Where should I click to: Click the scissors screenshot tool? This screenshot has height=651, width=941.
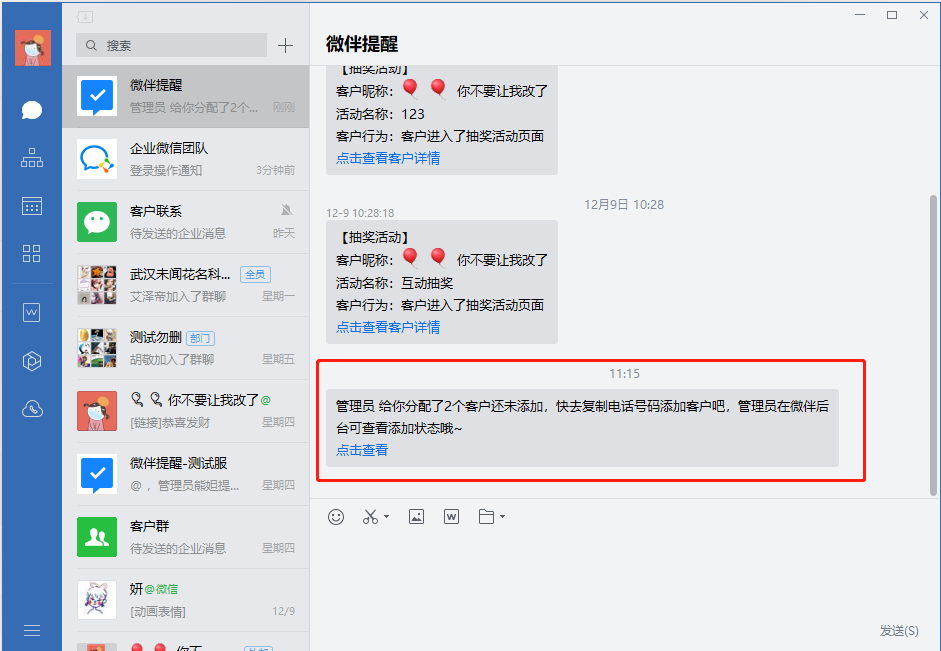point(370,517)
